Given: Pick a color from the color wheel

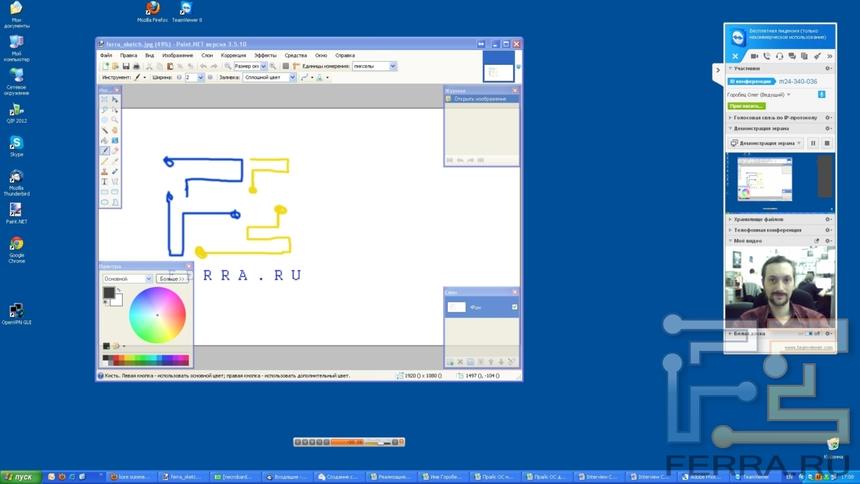Looking at the screenshot, I should coord(157,314).
